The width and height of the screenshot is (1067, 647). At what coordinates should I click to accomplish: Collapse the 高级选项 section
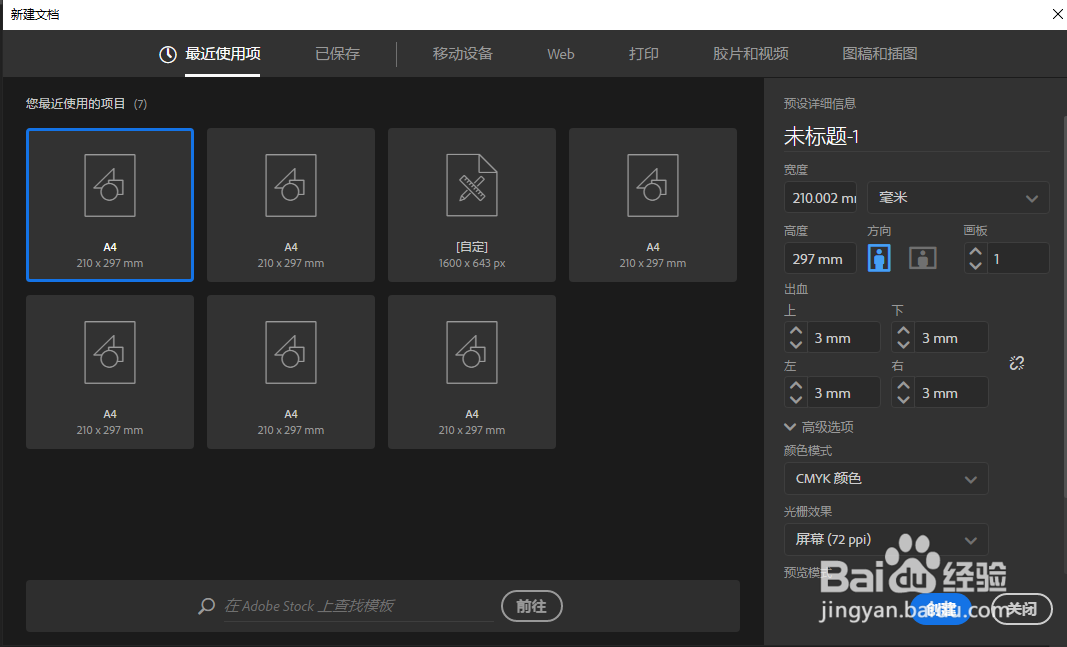(819, 427)
